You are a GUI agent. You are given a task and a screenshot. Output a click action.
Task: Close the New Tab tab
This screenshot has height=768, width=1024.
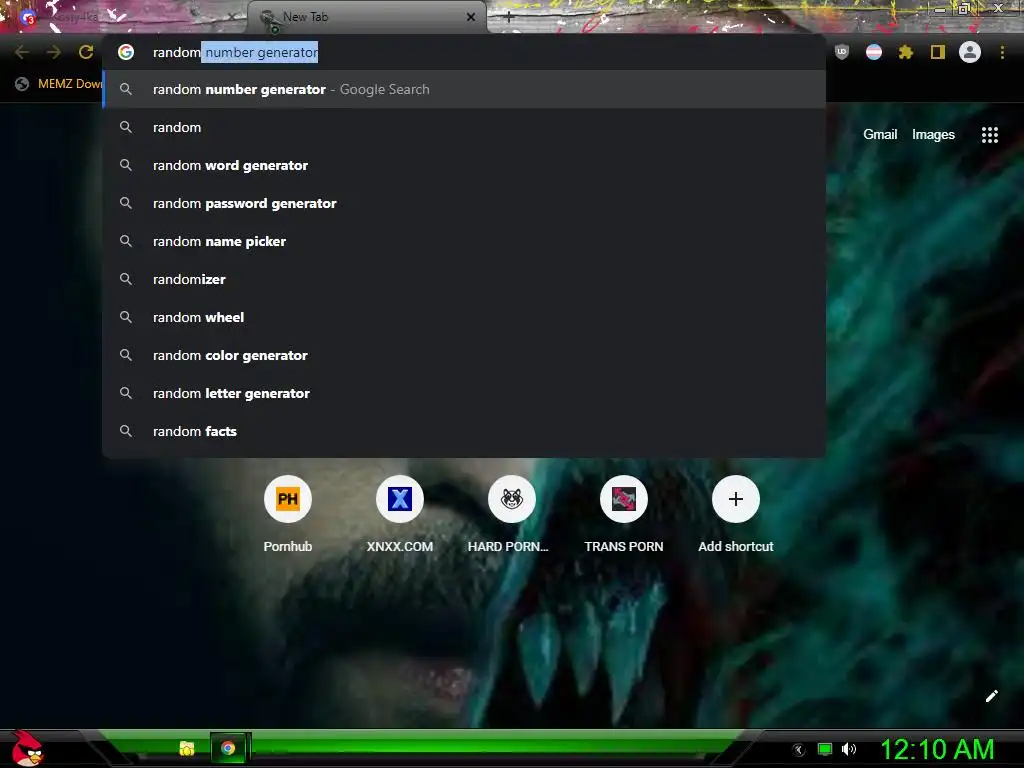(471, 17)
